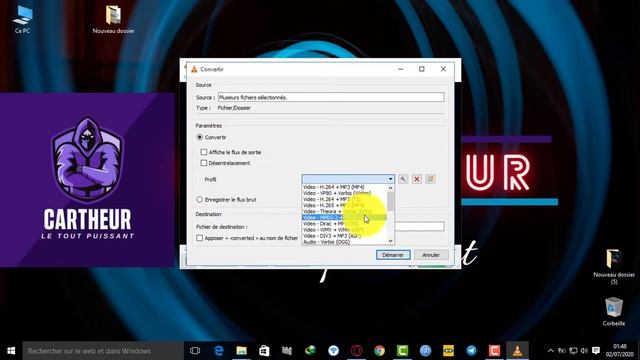Click the Annuler button
This screenshot has width=640, height=360.
point(431,255)
